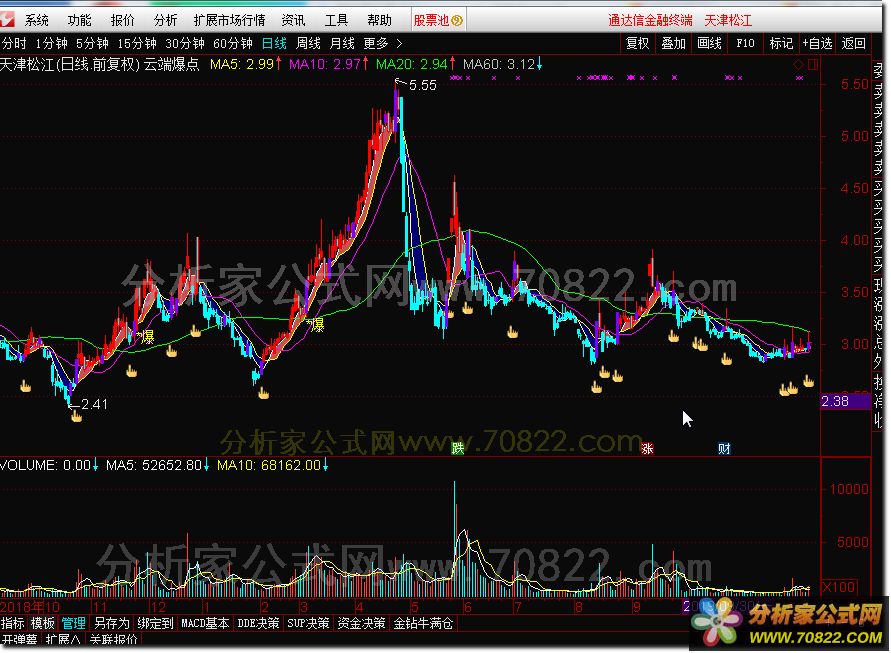Expand the 更多 periods list
Image resolution: width=891 pixels, height=653 pixels.
coord(383,44)
